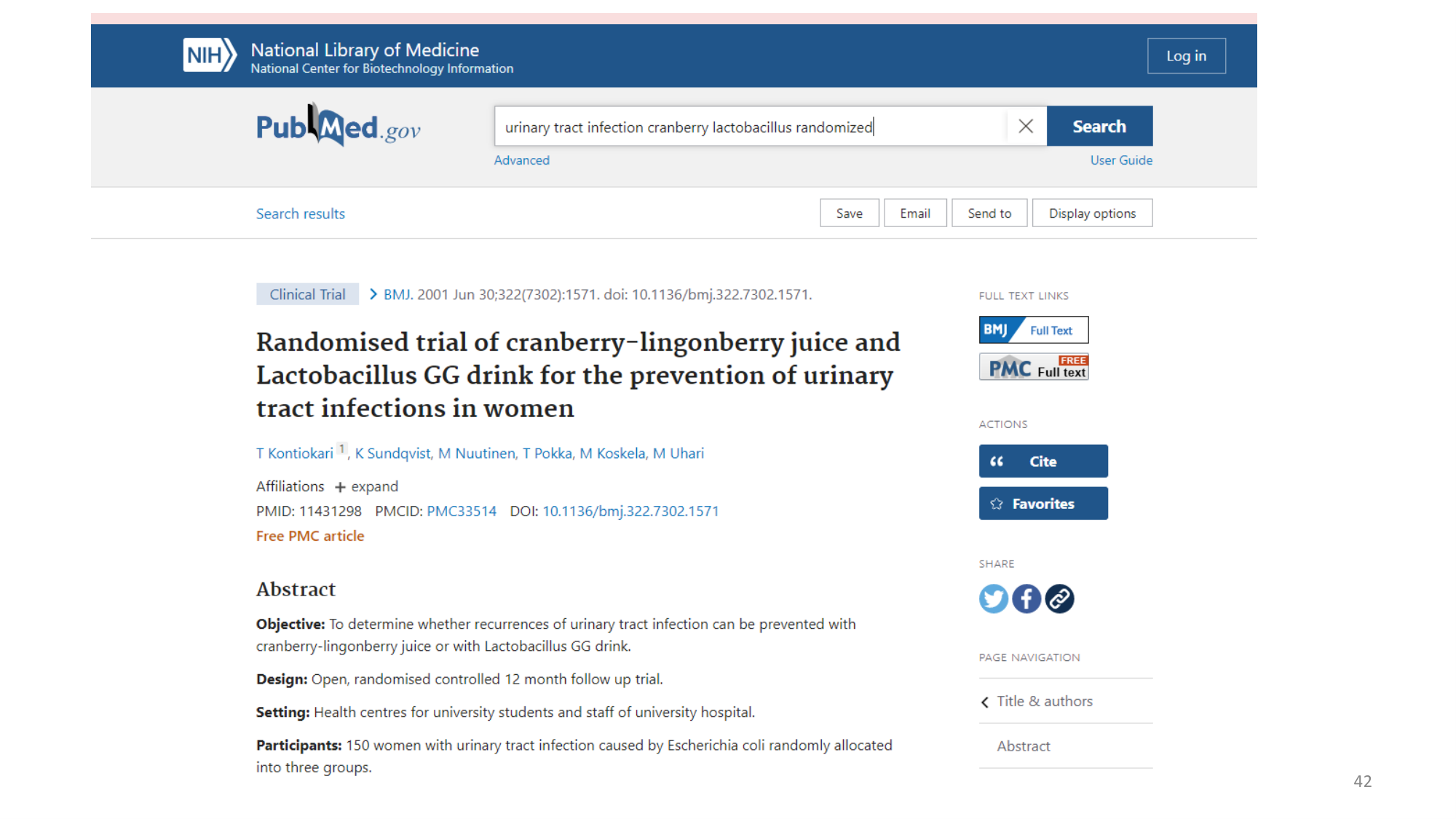Viewport: 1456px width, 819px height.
Task: Expand the Affiliations section
Action: [x=366, y=486]
